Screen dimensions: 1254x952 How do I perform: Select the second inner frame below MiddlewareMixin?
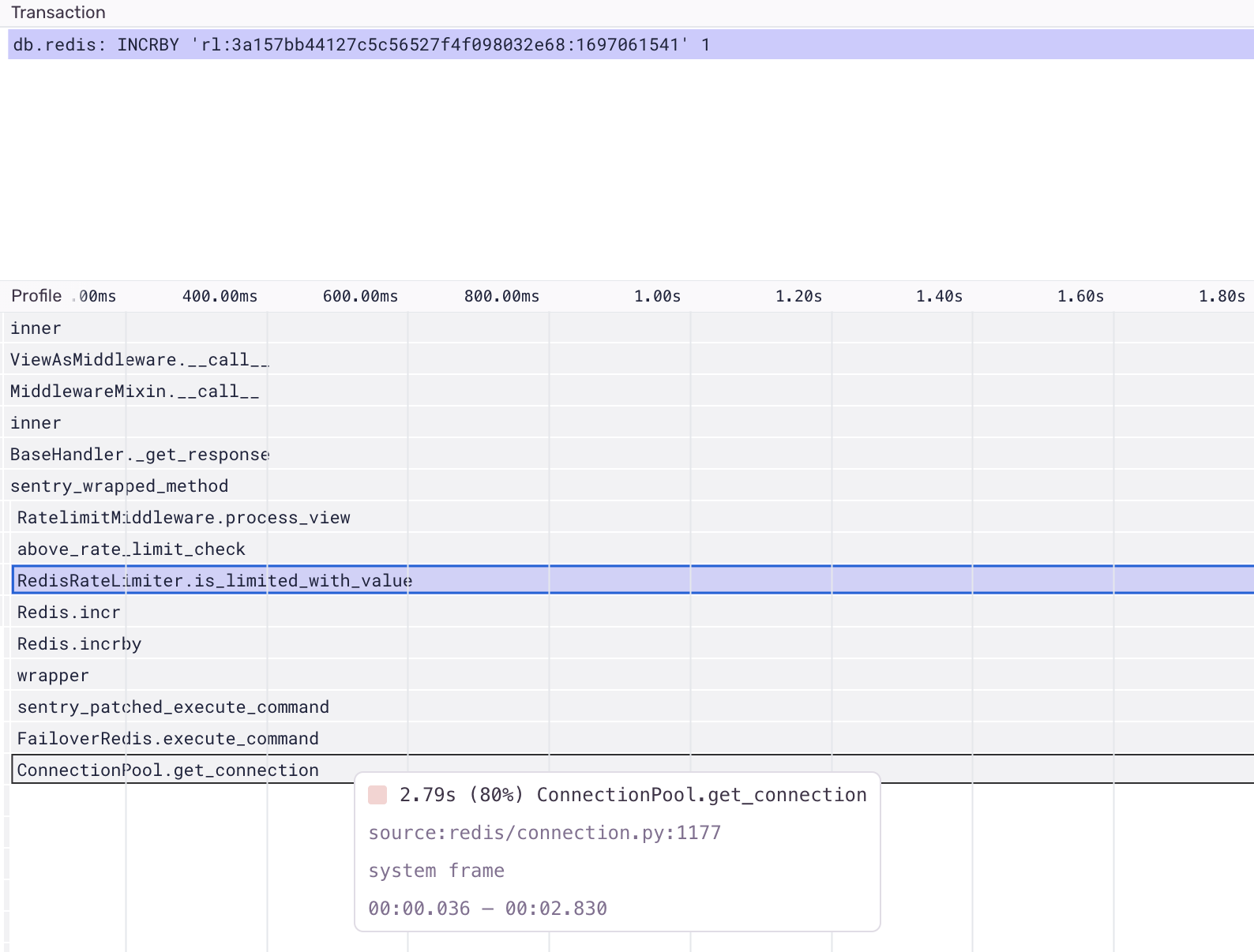(x=36, y=423)
